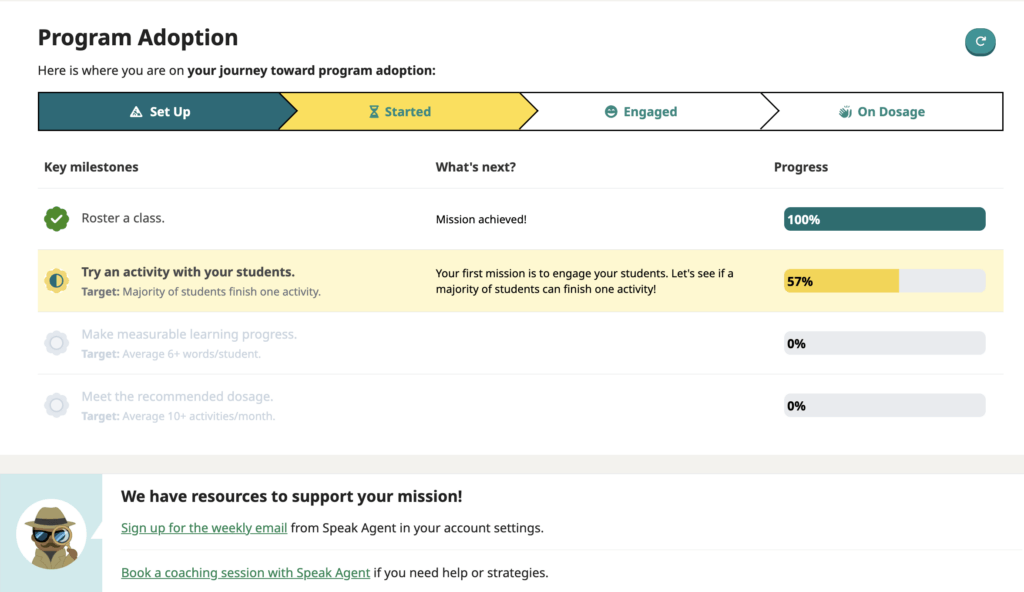Image resolution: width=1024 pixels, height=592 pixels.
Task: Click the hourglass icon in the Started stage
Action: pos(373,111)
